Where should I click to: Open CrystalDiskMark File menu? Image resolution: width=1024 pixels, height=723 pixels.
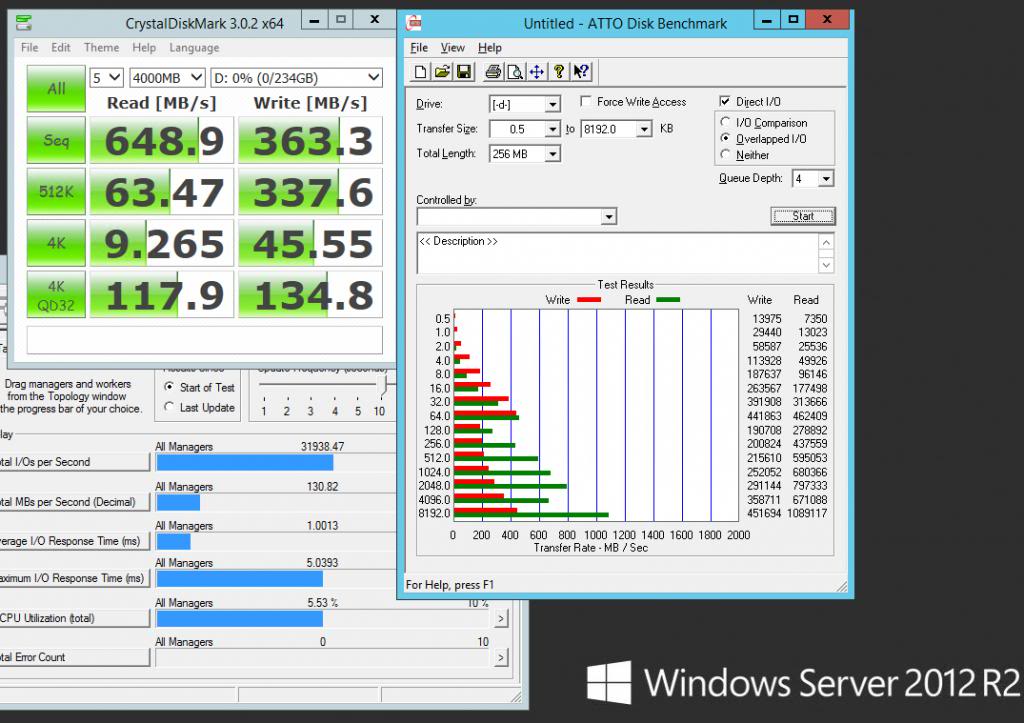coord(29,48)
